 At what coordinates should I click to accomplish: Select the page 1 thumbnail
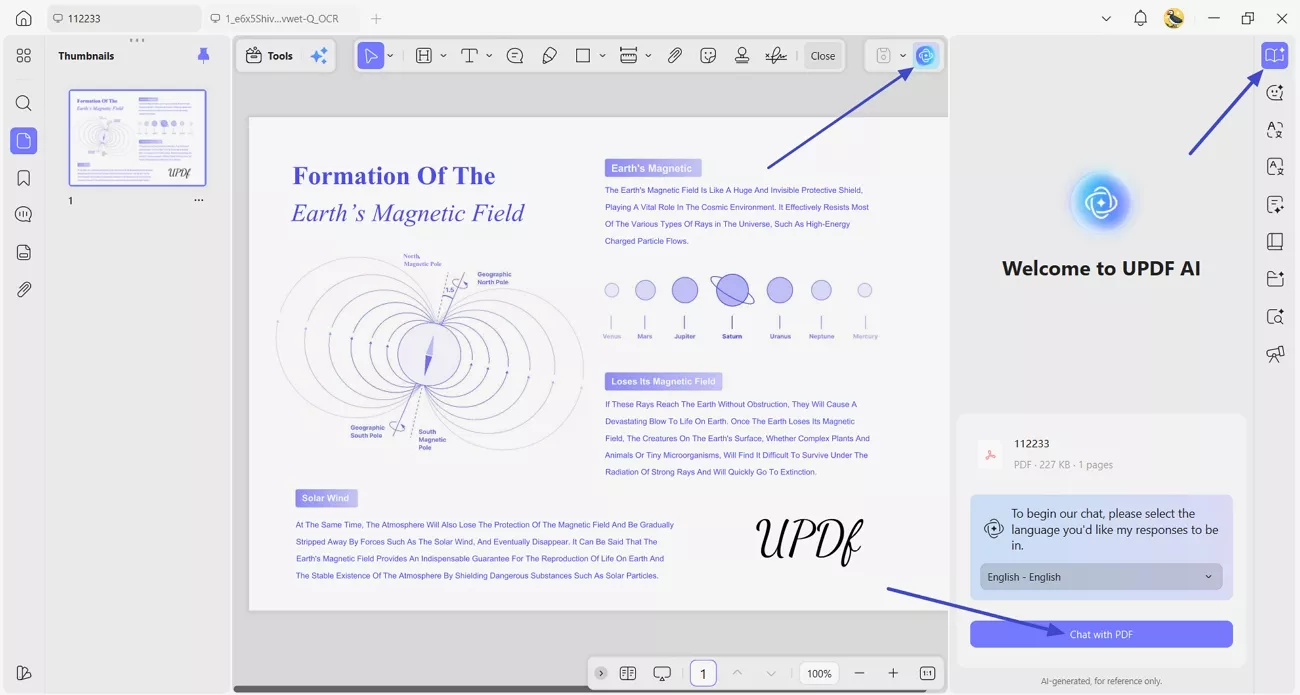coord(137,138)
